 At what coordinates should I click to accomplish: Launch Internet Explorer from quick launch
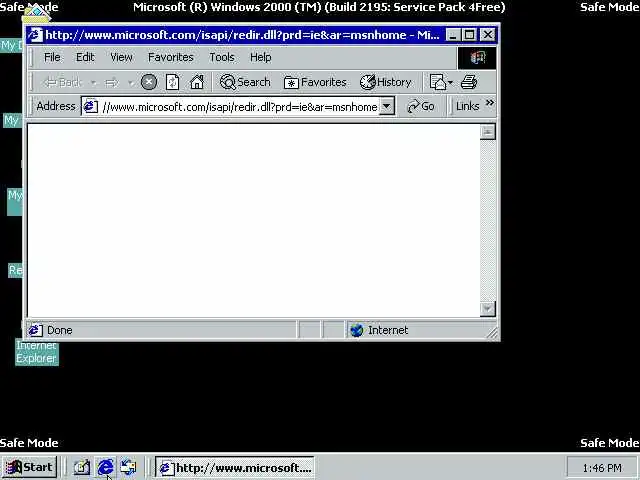tap(105, 468)
